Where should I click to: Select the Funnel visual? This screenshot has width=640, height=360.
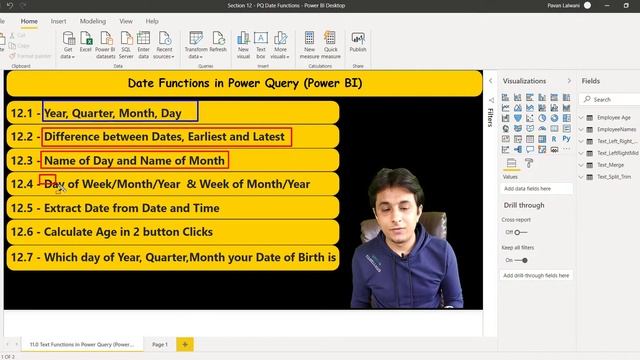click(518, 118)
